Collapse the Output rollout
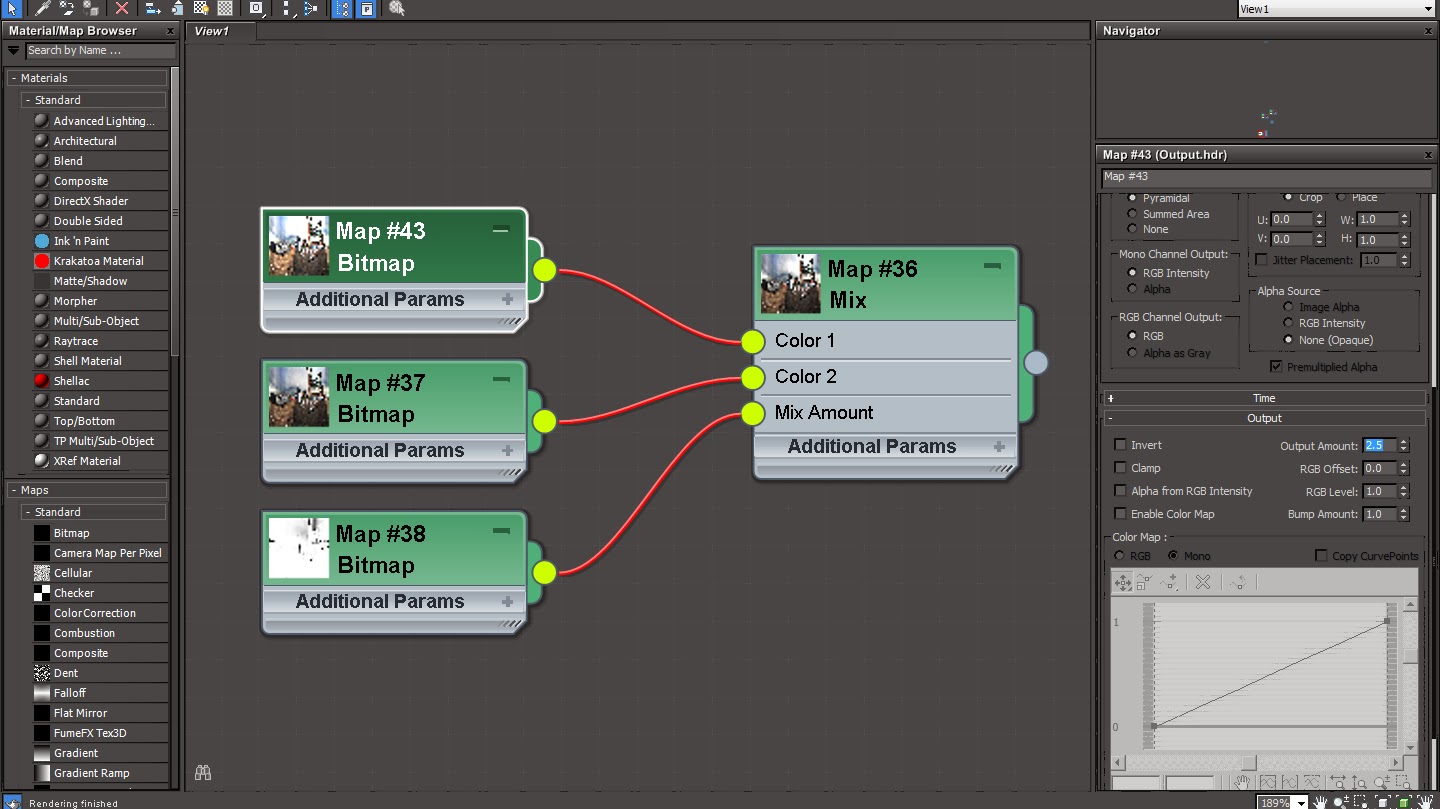Screen dimensions: 1440x809 click(x=1265, y=418)
